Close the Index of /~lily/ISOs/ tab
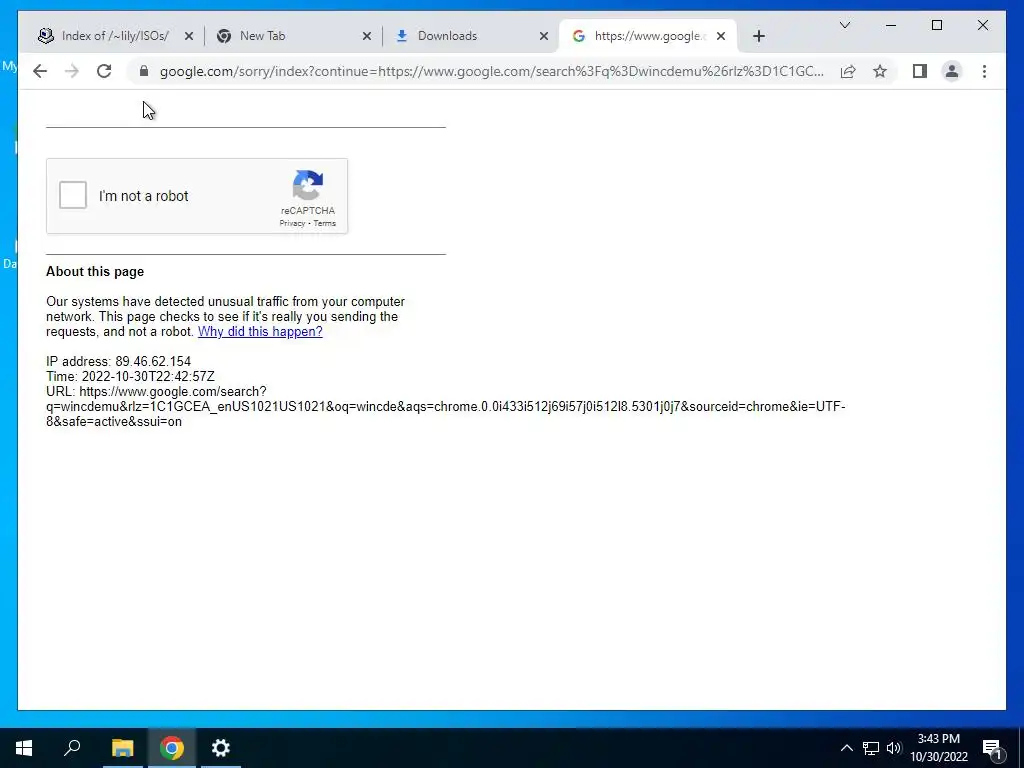Screen dimensions: 1024x768 tap(189, 36)
